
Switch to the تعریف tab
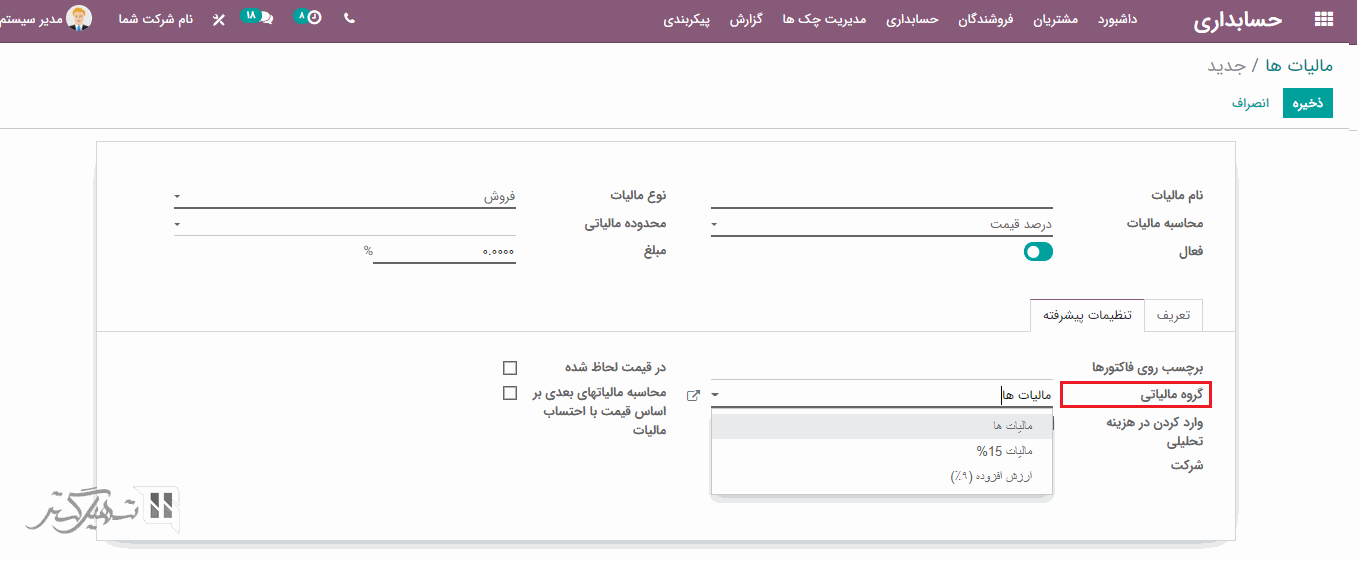click(1173, 315)
